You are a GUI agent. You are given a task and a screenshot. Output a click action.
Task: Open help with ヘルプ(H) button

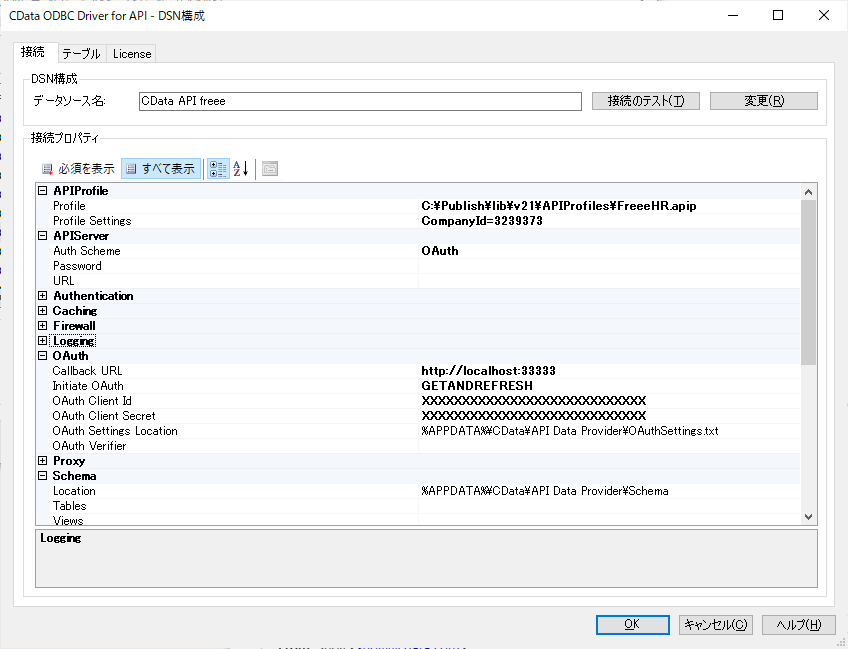[798, 625]
